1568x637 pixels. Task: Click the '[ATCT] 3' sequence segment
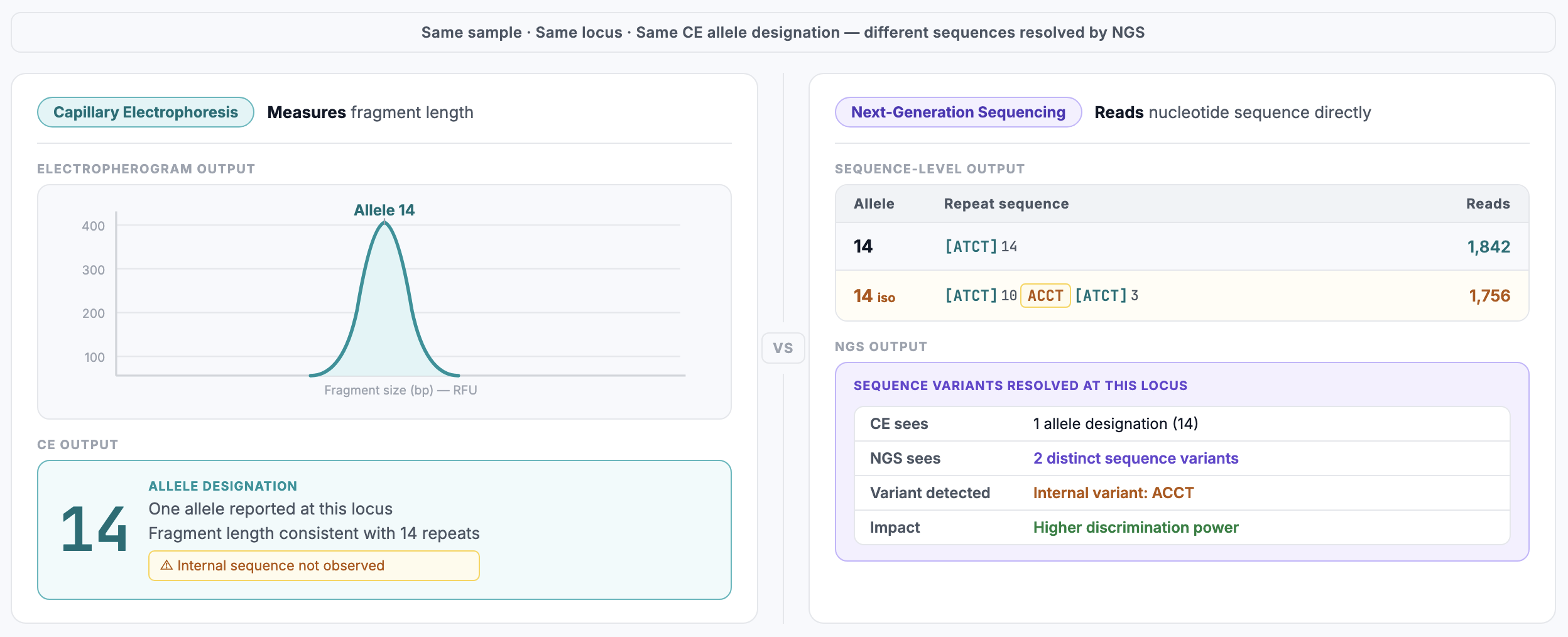coord(1107,296)
